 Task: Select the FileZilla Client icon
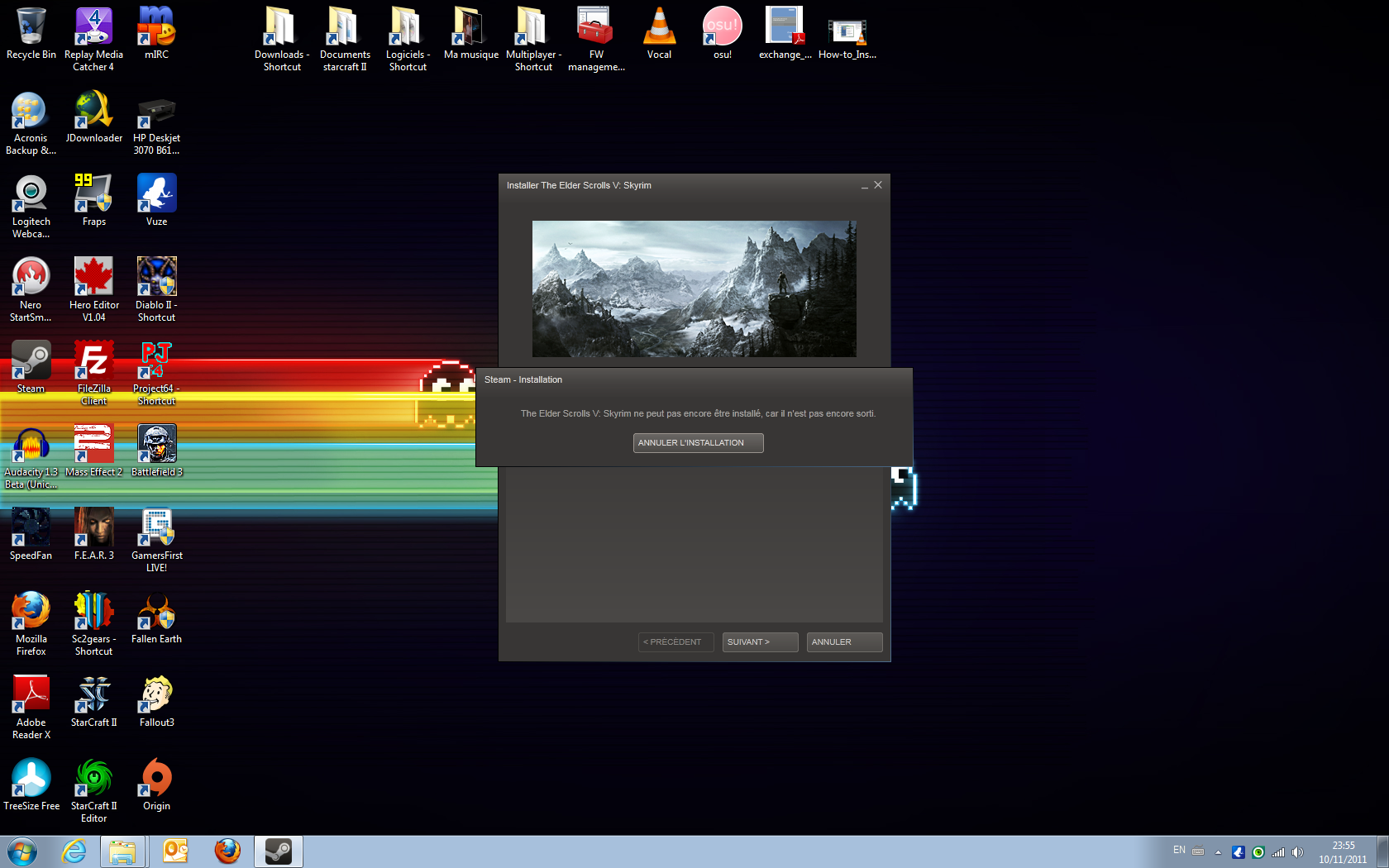pyautogui.click(x=94, y=374)
